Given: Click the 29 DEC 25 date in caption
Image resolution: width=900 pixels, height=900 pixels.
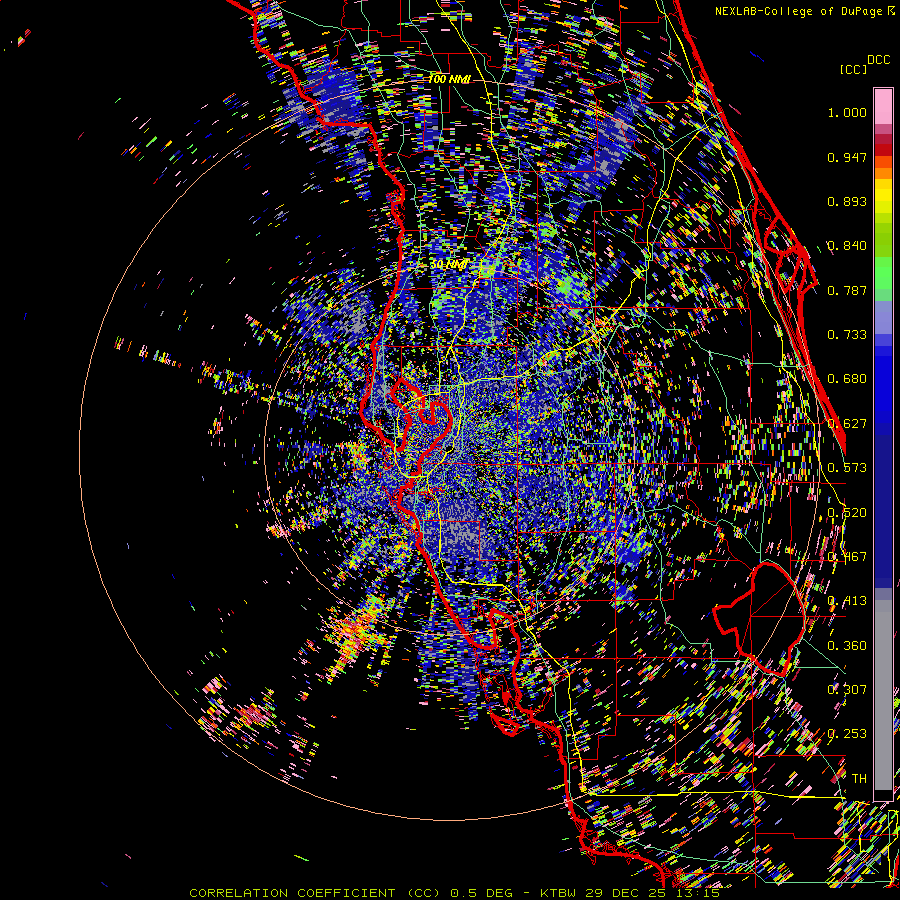Looking at the screenshot, I should (625, 893).
